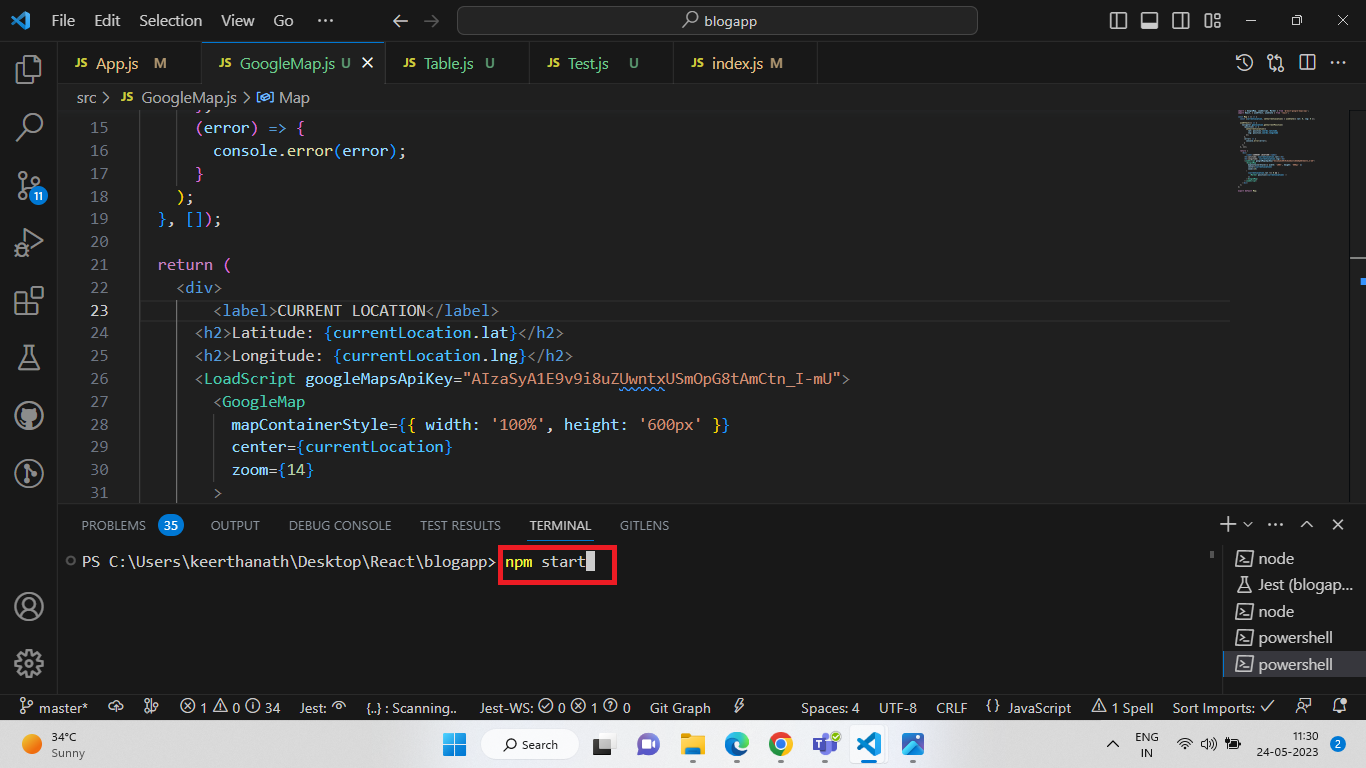This screenshot has width=1366, height=768.
Task: Click JavaScript language mode in status bar
Action: [1038, 708]
